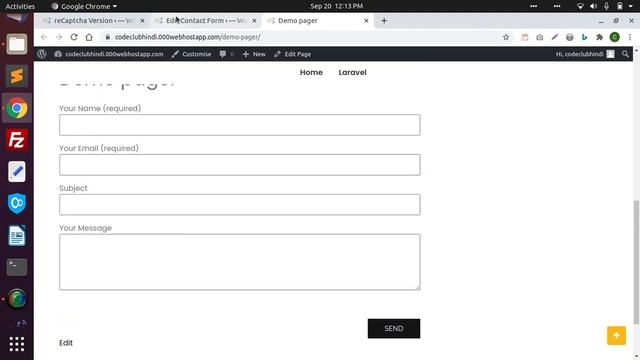Open a new browser tab
The width and height of the screenshot is (640, 360).
coord(384,20)
